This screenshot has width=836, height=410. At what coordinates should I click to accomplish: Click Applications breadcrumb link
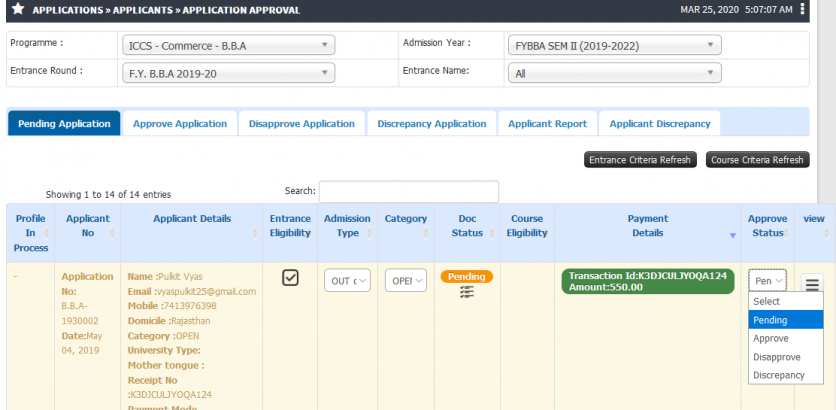click(68, 10)
